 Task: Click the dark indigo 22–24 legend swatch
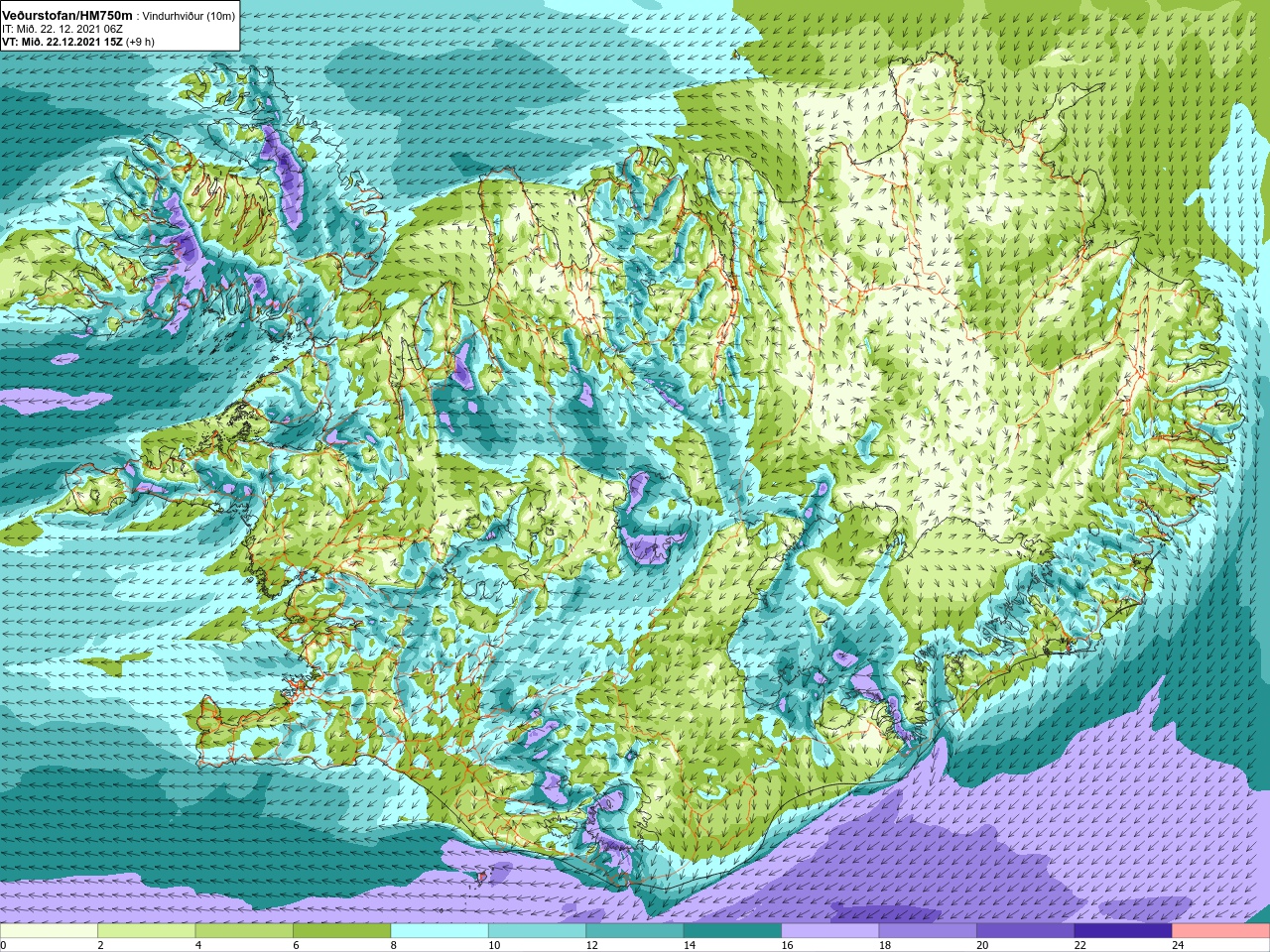[x=1124, y=931]
